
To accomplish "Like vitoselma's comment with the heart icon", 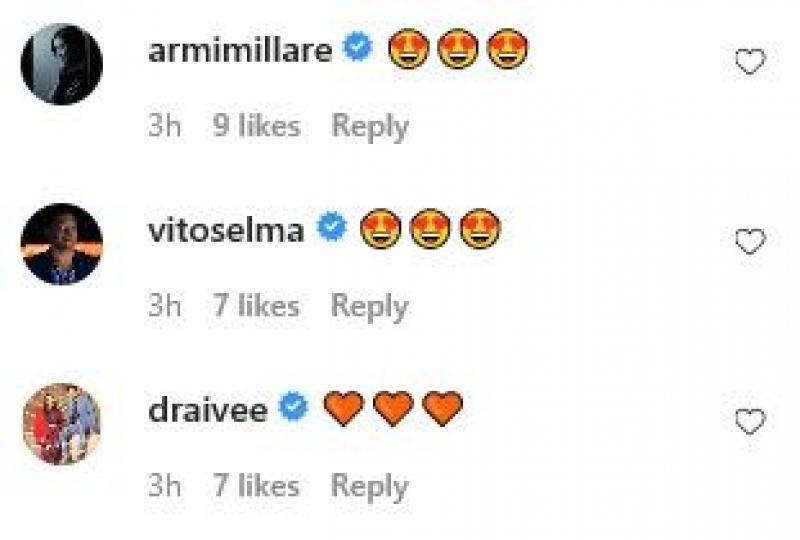I will 750,241.
